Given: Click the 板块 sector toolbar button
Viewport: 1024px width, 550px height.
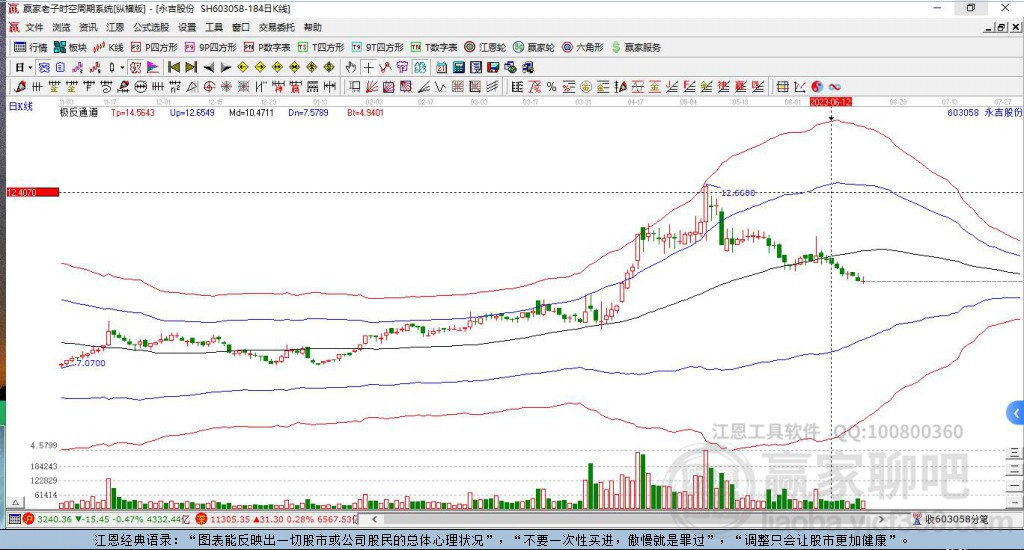Looking at the screenshot, I should [x=70, y=47].
